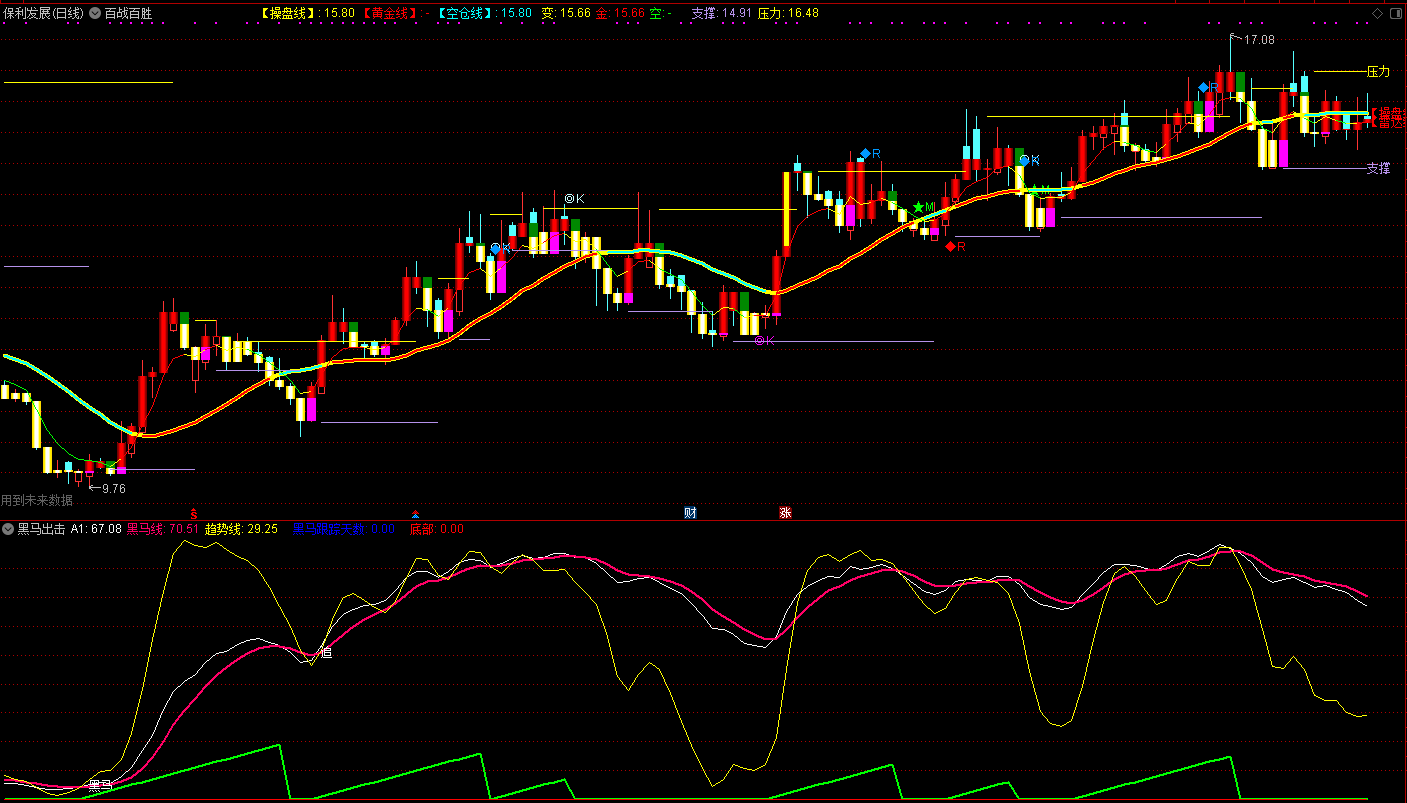
Task: Click the red diamond R signal marker
Action: (955, 246)
